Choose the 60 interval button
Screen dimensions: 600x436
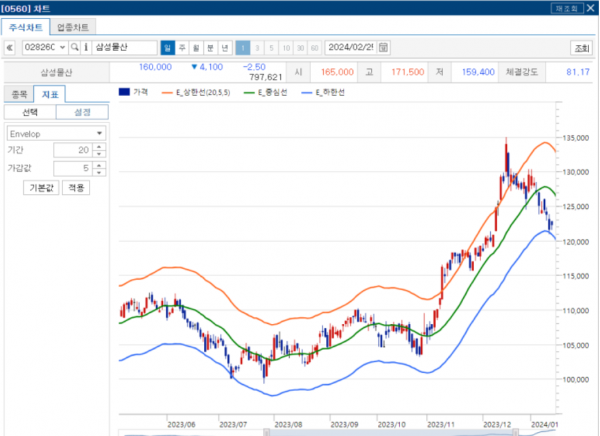tap(315, 48)
